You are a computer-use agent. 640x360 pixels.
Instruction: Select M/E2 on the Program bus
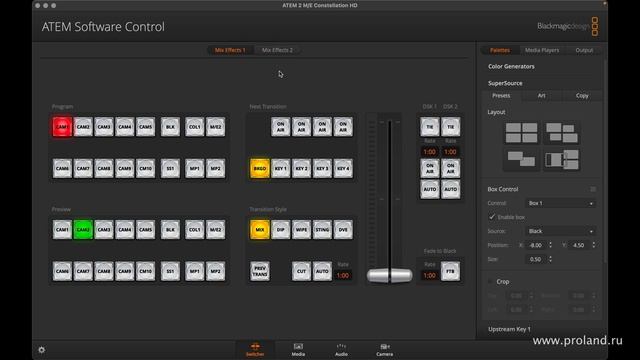coord(216,127)
